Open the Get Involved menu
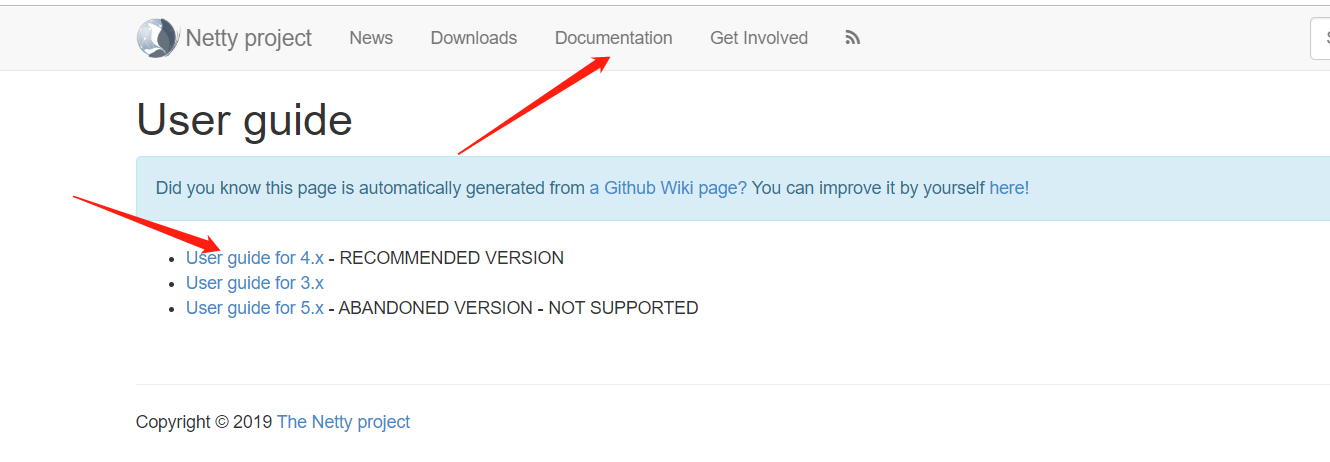 point(759,38)
